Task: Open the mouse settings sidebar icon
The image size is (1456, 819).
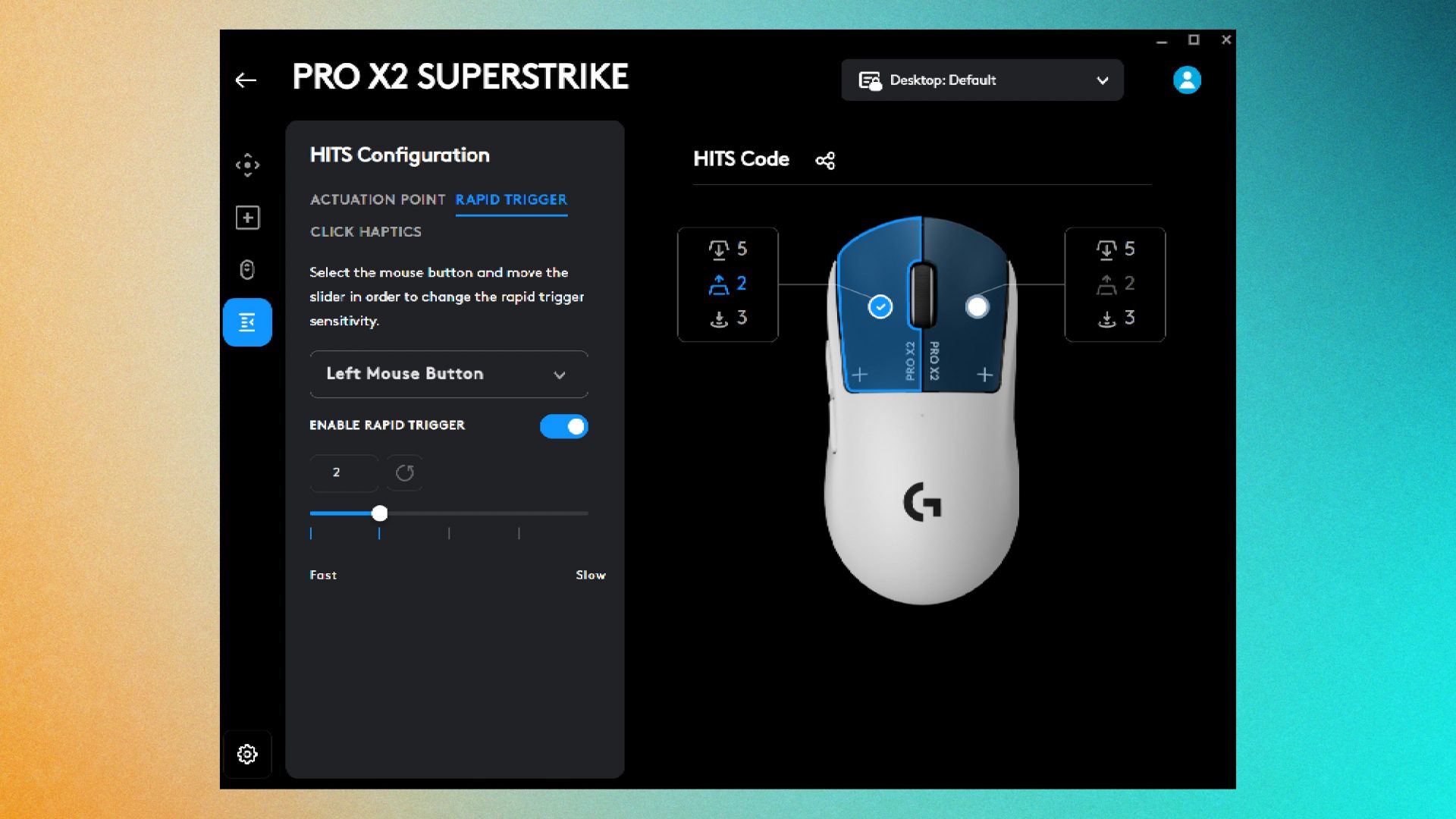Action: [247, 270]
